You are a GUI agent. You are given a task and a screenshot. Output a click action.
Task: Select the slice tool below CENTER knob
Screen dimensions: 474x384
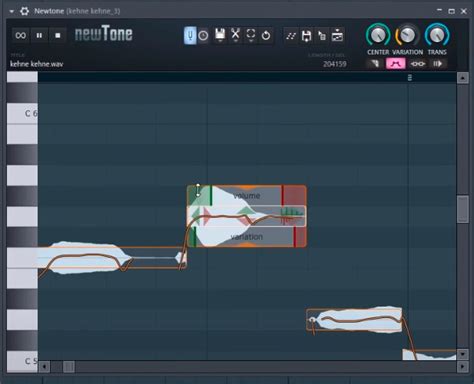pos(375,63)
